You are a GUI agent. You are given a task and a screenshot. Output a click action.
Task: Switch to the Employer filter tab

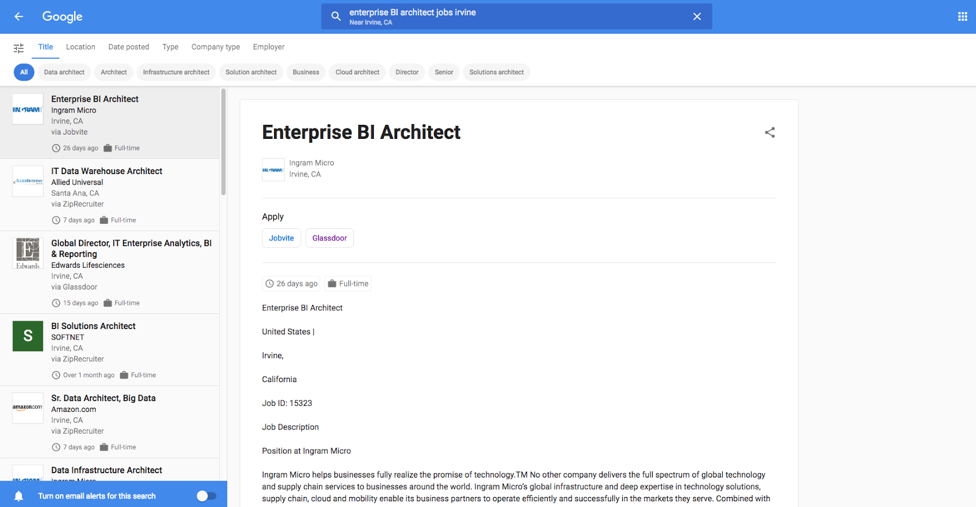pyautogui.click(x=268, y=47)
